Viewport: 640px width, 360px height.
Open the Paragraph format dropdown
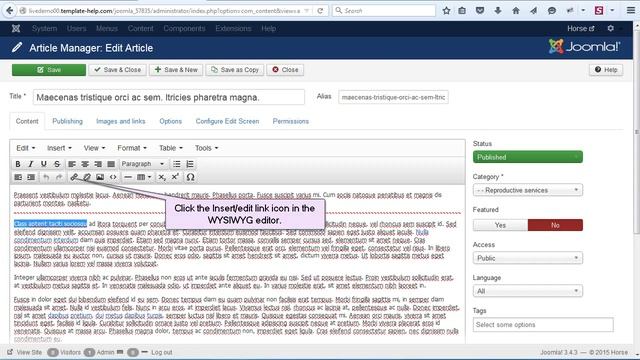(142, 164)
